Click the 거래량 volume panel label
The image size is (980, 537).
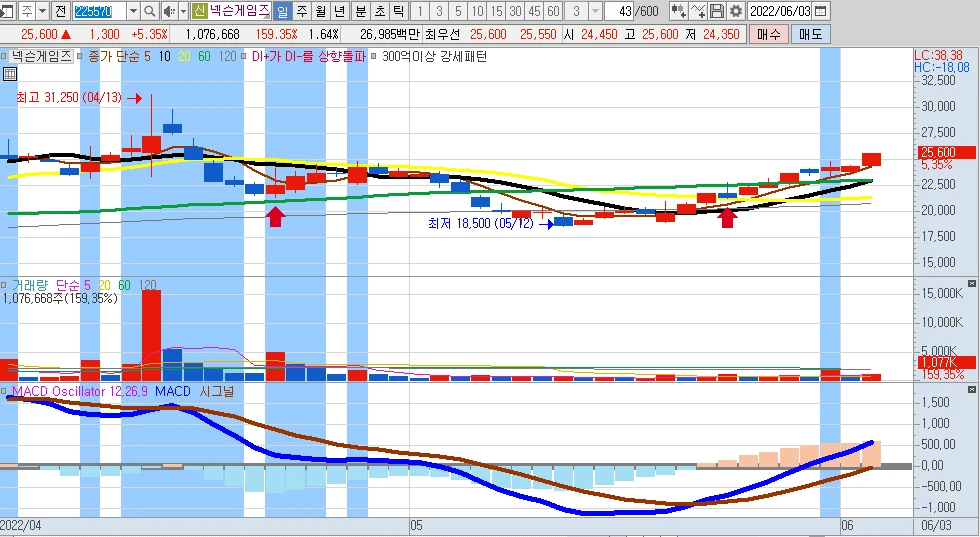pyautogui.click(x=29, y=285)
